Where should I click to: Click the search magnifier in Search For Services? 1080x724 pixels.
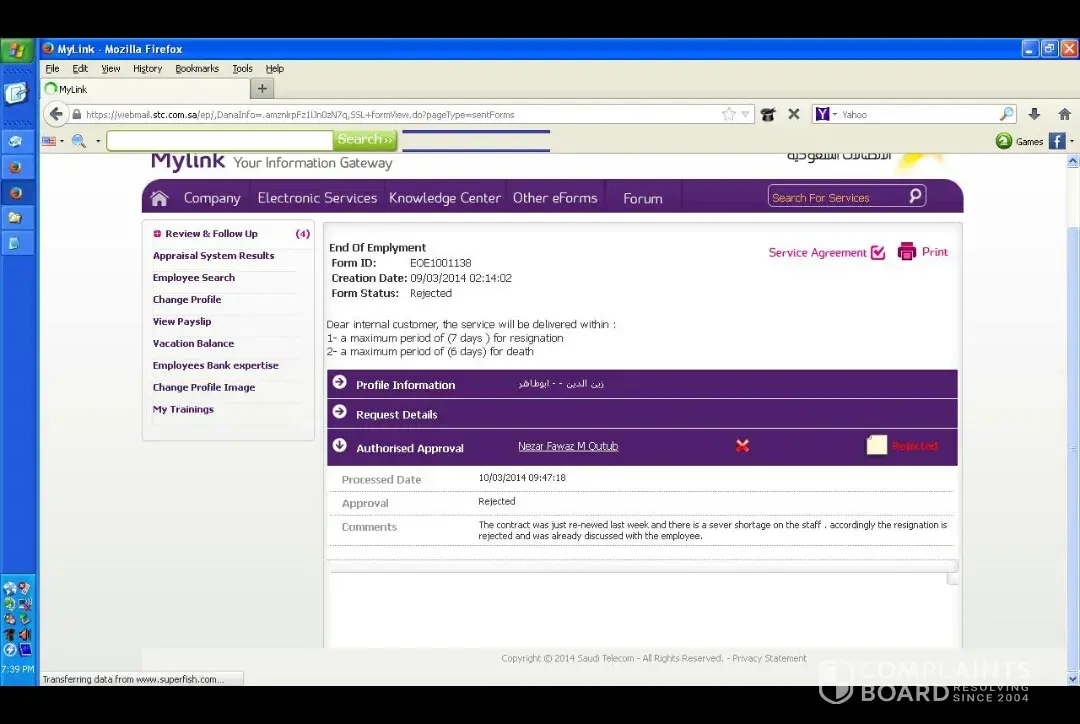tap(915, 196)
